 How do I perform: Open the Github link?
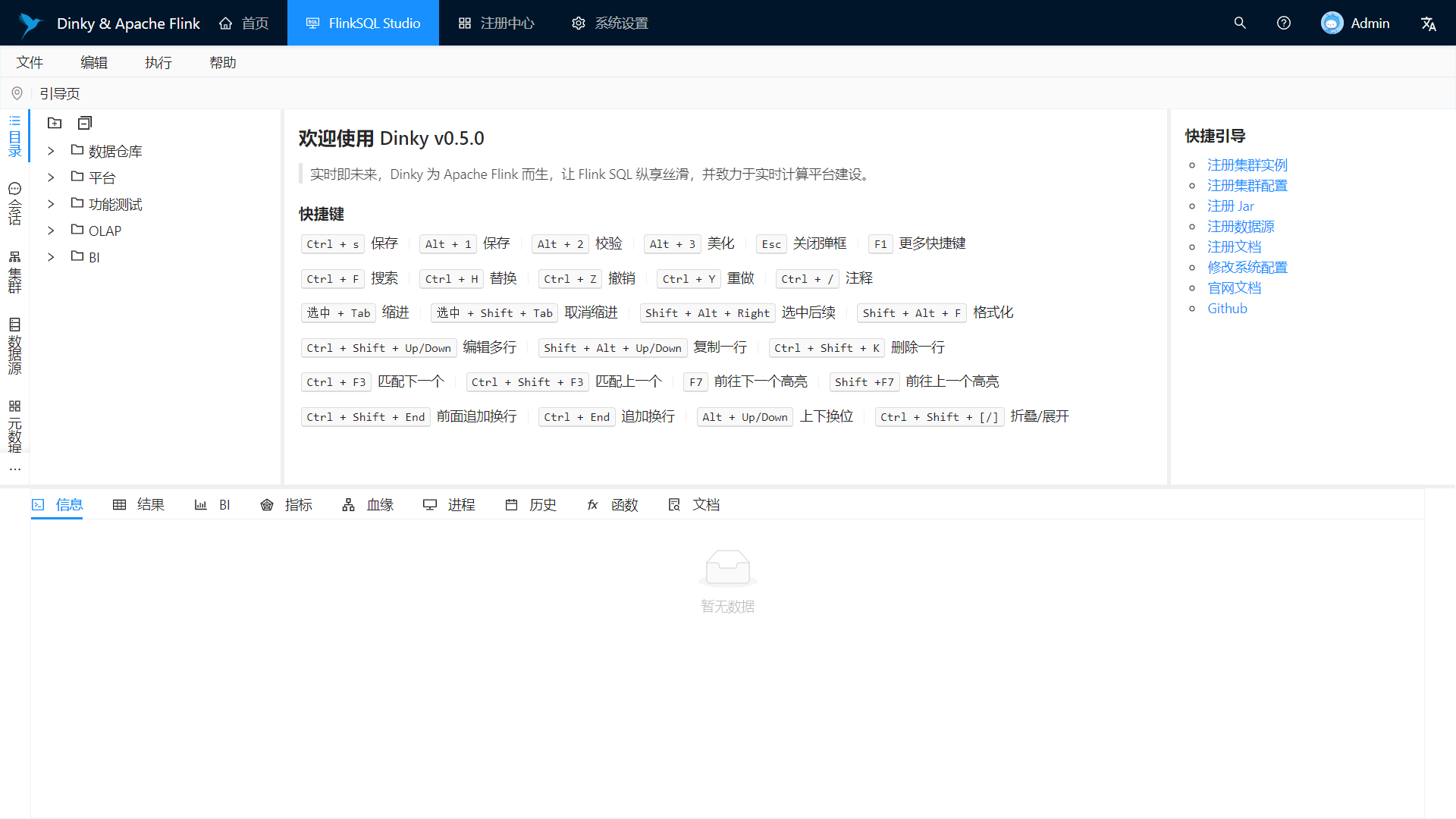tap(1227, 309)
